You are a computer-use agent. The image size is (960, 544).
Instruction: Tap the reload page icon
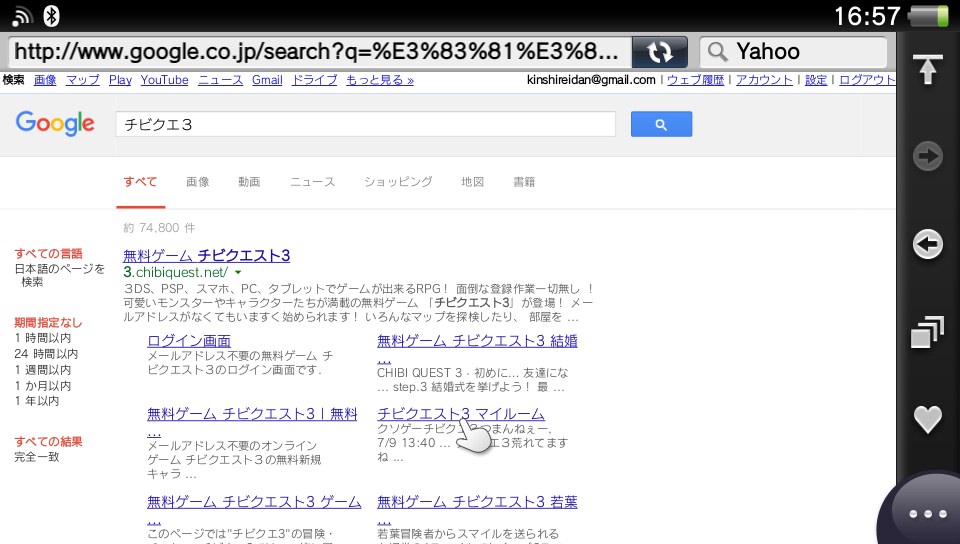[x=659, y=52]
